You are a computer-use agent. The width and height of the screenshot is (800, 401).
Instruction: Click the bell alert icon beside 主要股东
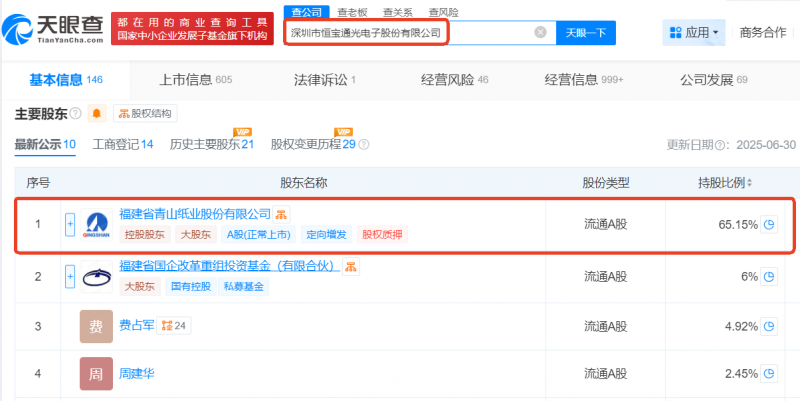pos(96,113)
